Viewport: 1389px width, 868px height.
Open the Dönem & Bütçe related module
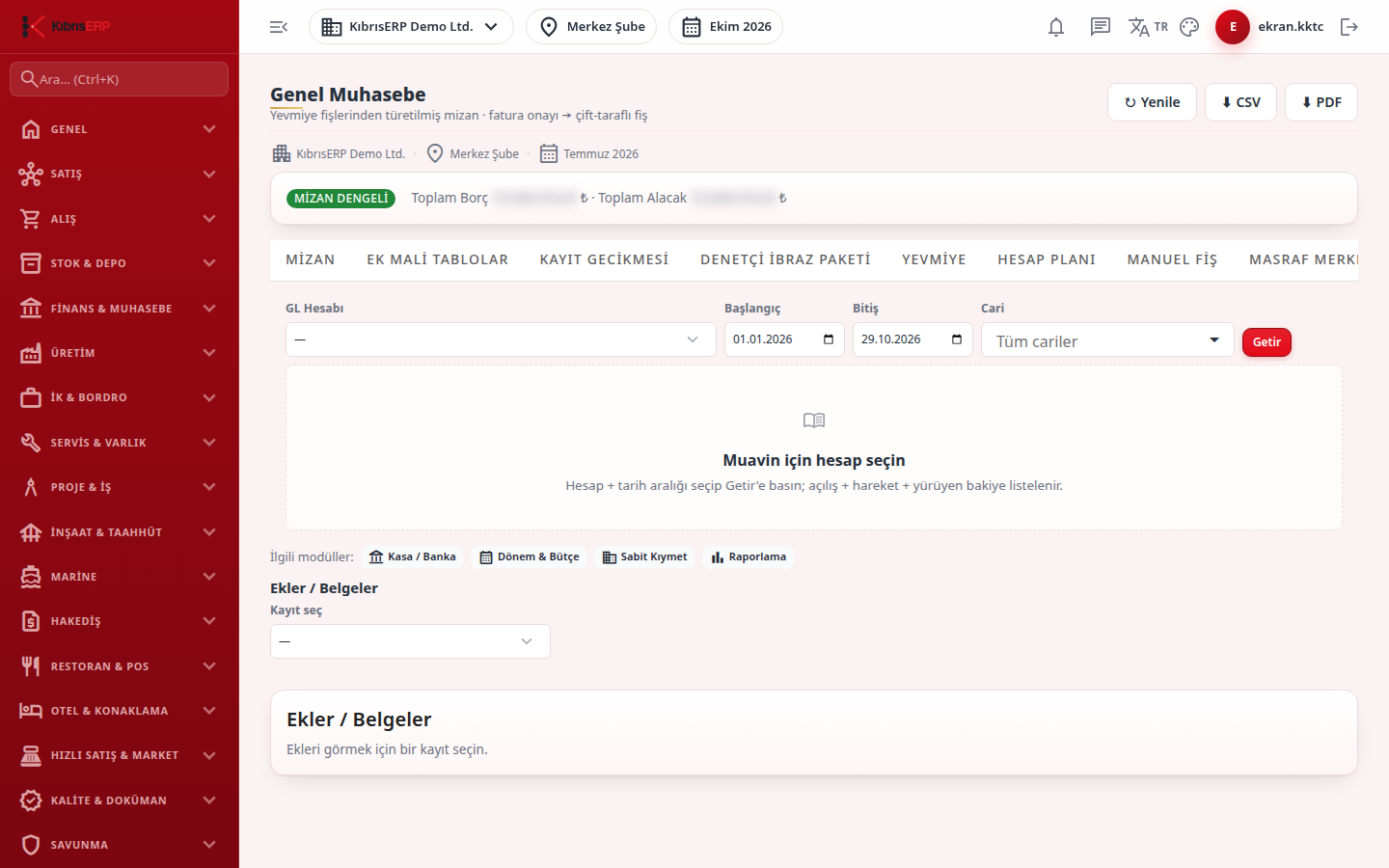coord(530,557)
